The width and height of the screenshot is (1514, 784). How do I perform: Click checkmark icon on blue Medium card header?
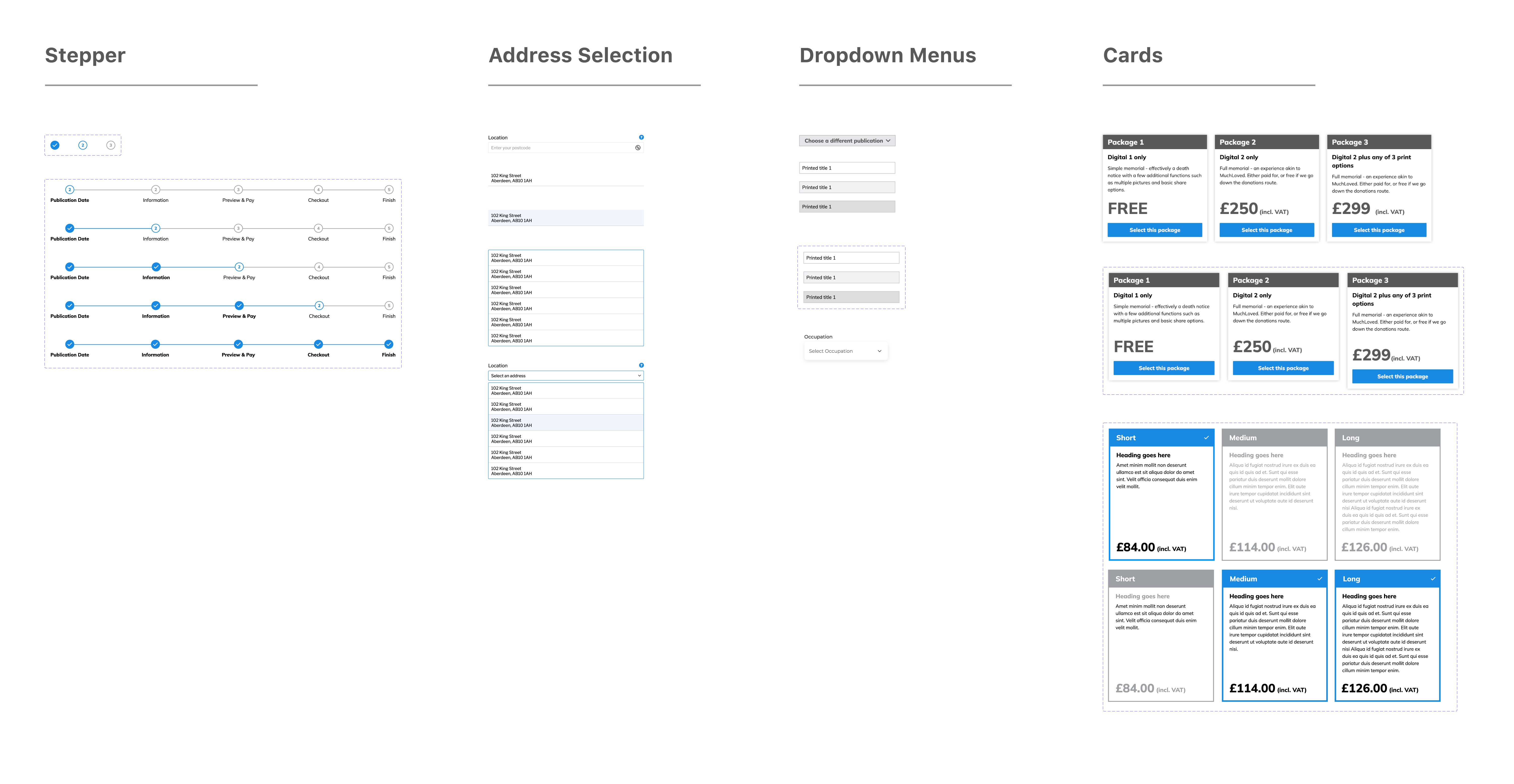tap(1319, 579)
